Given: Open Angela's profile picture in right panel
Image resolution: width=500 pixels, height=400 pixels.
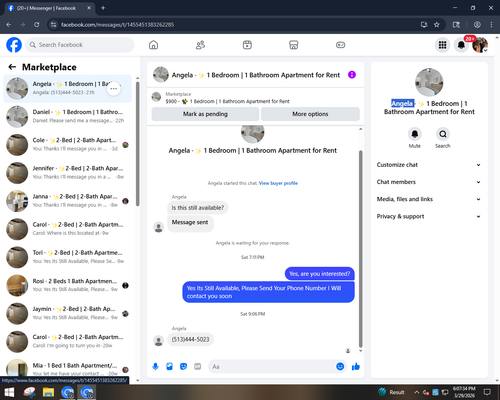Looking at the screenshot, I should click(x=429, y=82).
